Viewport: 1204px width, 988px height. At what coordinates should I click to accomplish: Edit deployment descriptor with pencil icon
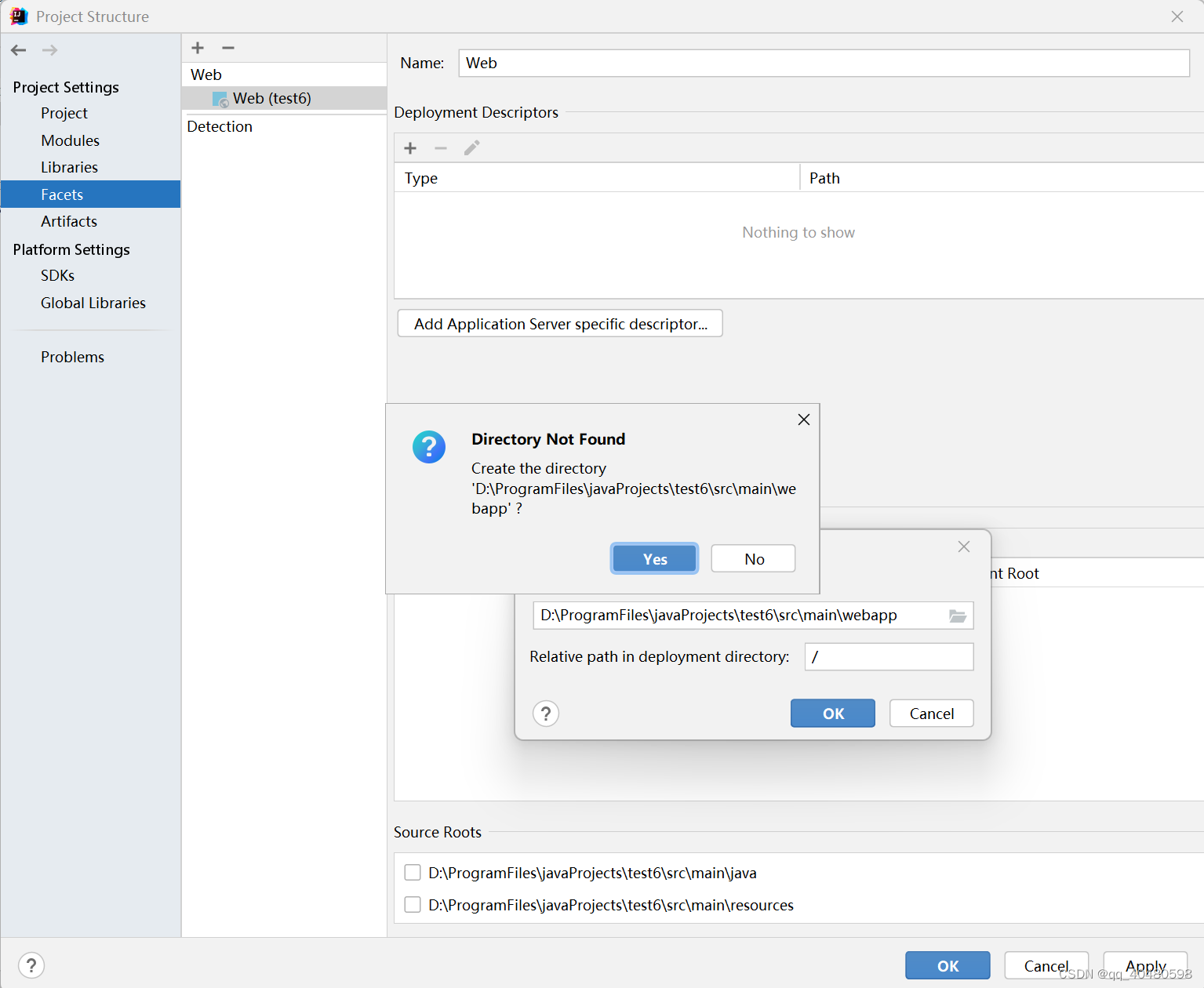[471, 148]
